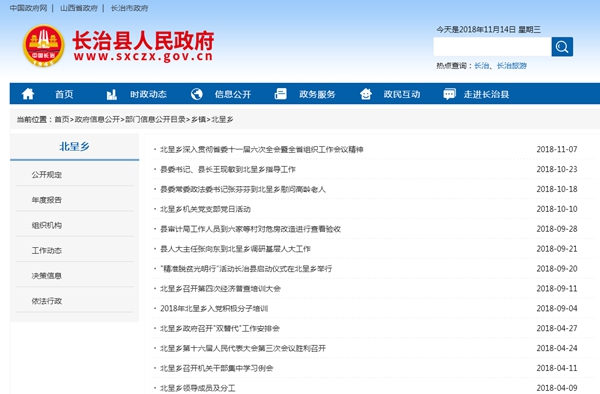
Task: Click the document icon beside 政务服务
Action: [280, 94]
